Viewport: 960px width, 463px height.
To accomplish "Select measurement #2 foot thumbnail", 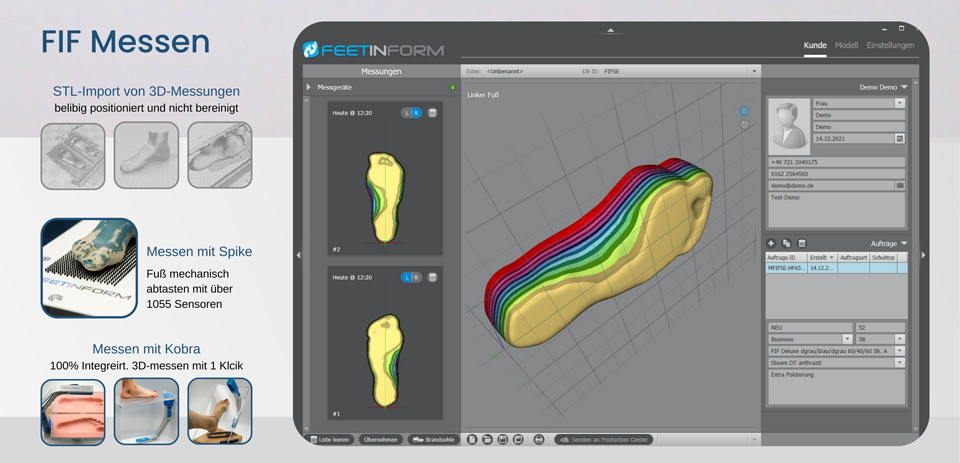I will coord(385,197).
